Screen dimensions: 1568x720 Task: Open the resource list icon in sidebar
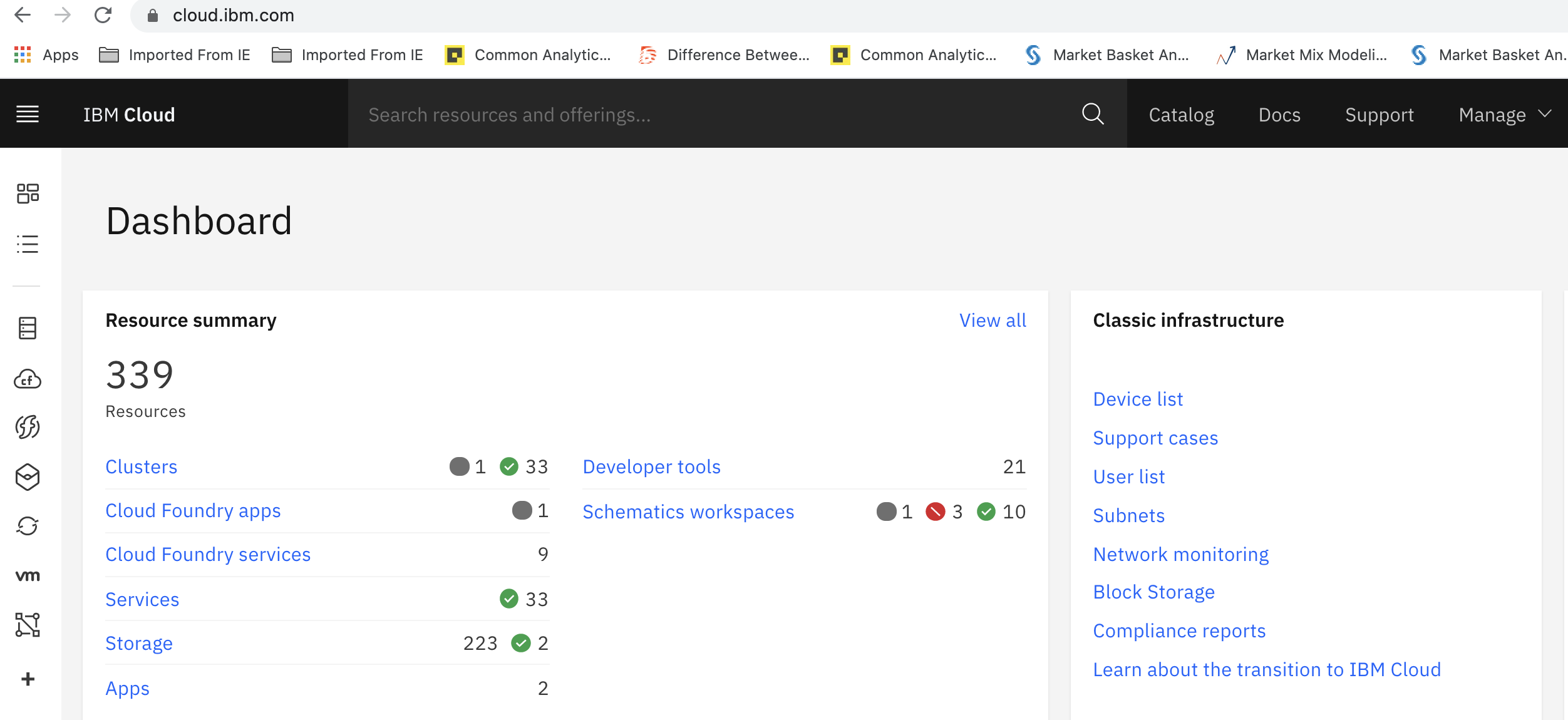28,244
